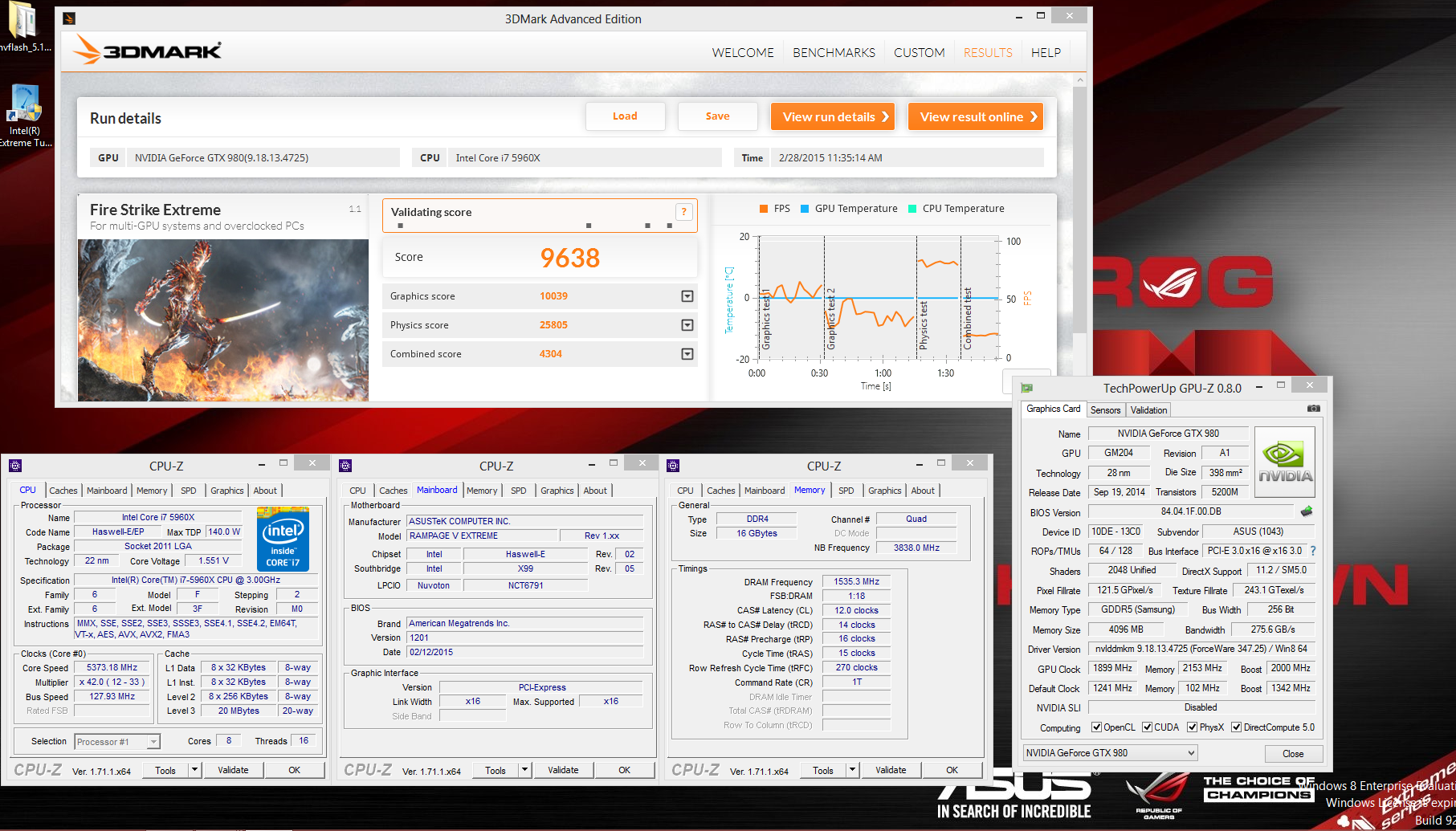This screenshot has width=1456, height=831.
Task: Click the CPU Temperature legend green swatch
Action: [912, 209]
